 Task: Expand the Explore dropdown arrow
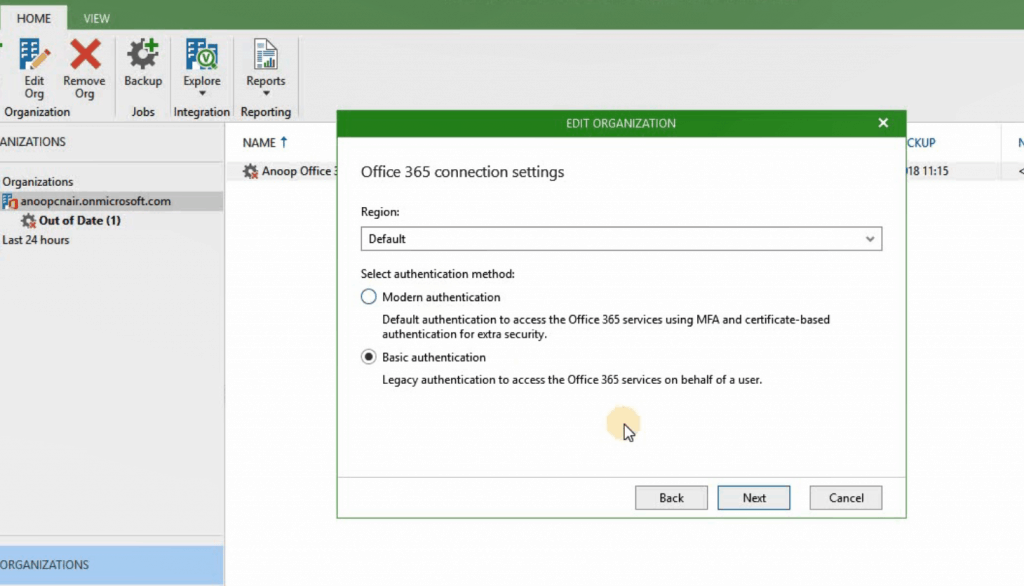point(202,94)
